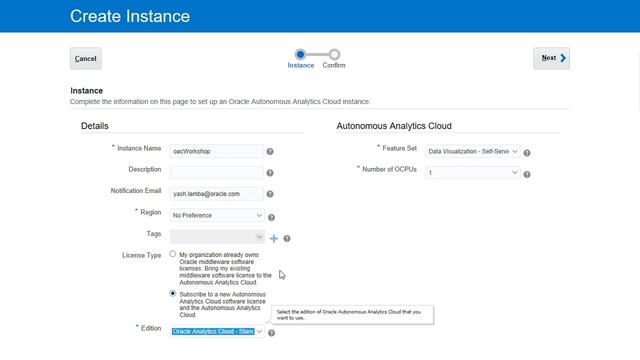This screenshot has height=360, width=640.
Task: Open the Number of OCPUs dropdown
Action: point(473,173)
